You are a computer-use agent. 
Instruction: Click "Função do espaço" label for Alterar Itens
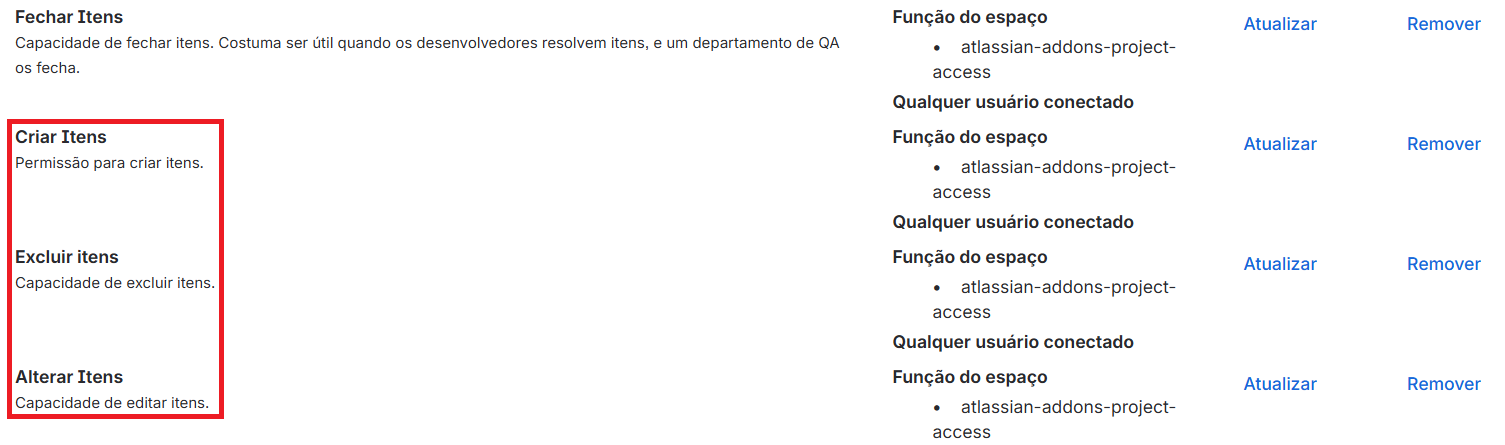coord(969,377)
